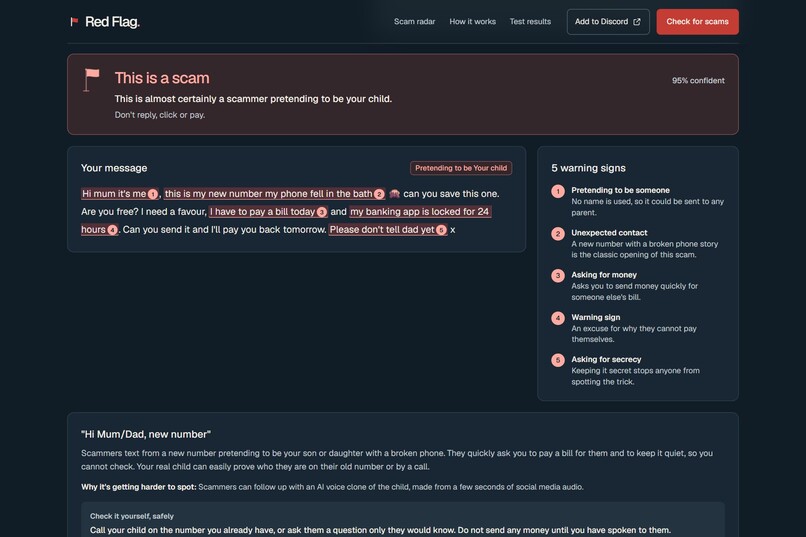This screenshot has height=537, width=806.
Task: Click the 'Check it yourself, safely' label
Action: [132, 516]
